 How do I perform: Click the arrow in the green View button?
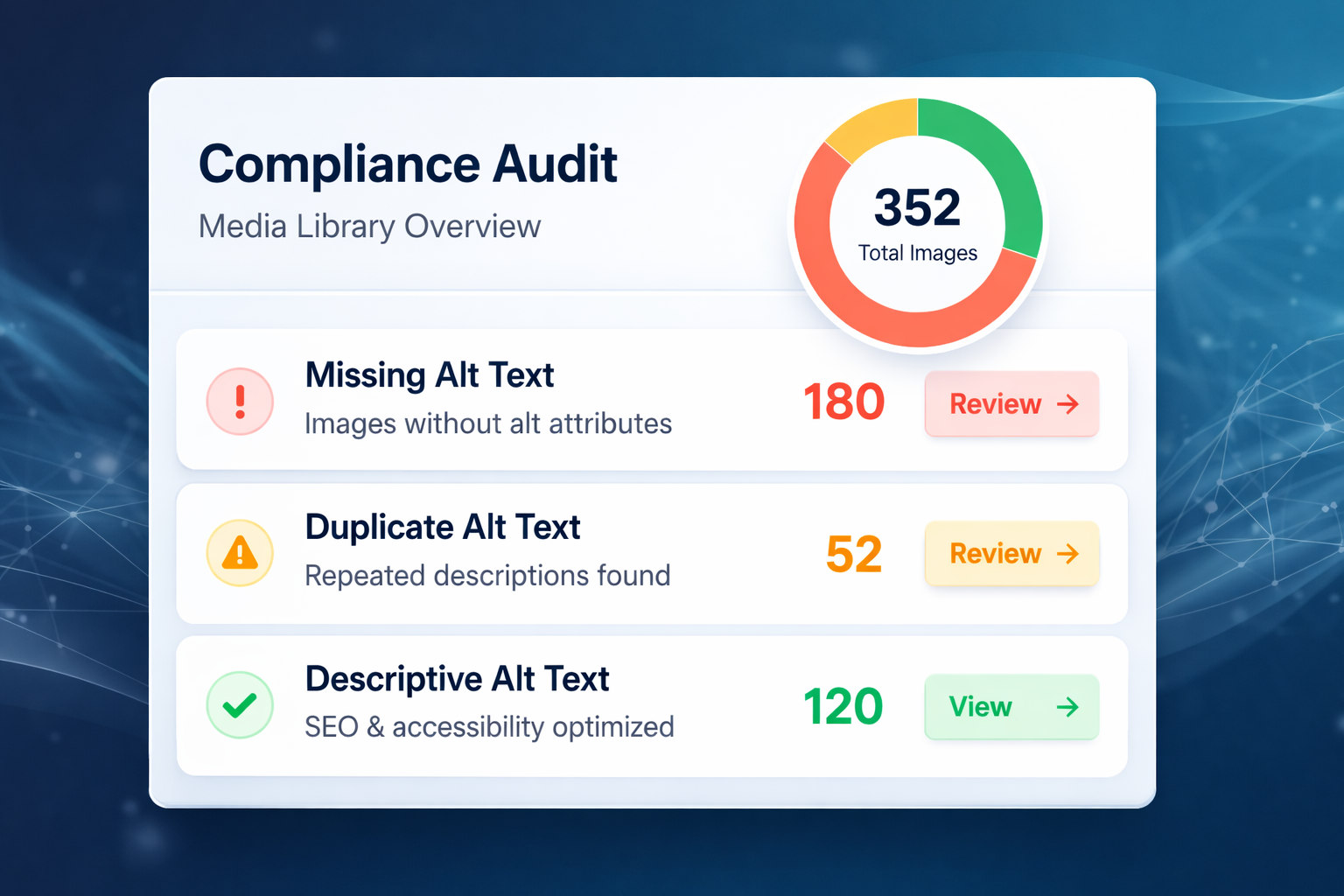(x=1067, y=707)
